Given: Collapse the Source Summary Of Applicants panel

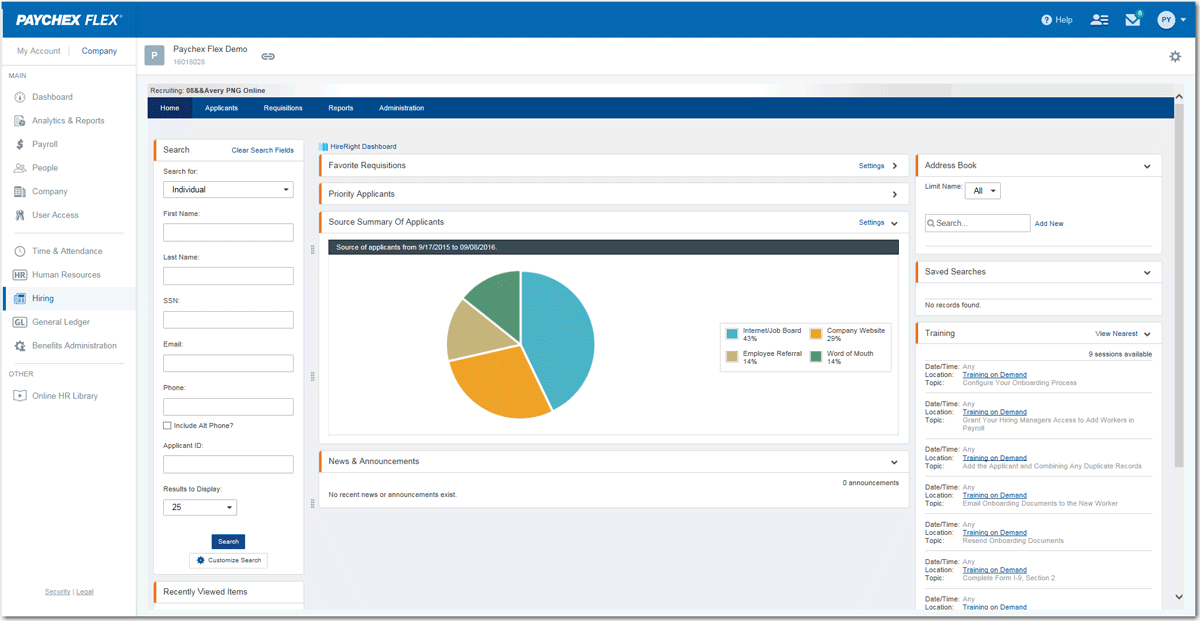Looking at the screenshot, I should click(894, 223).
